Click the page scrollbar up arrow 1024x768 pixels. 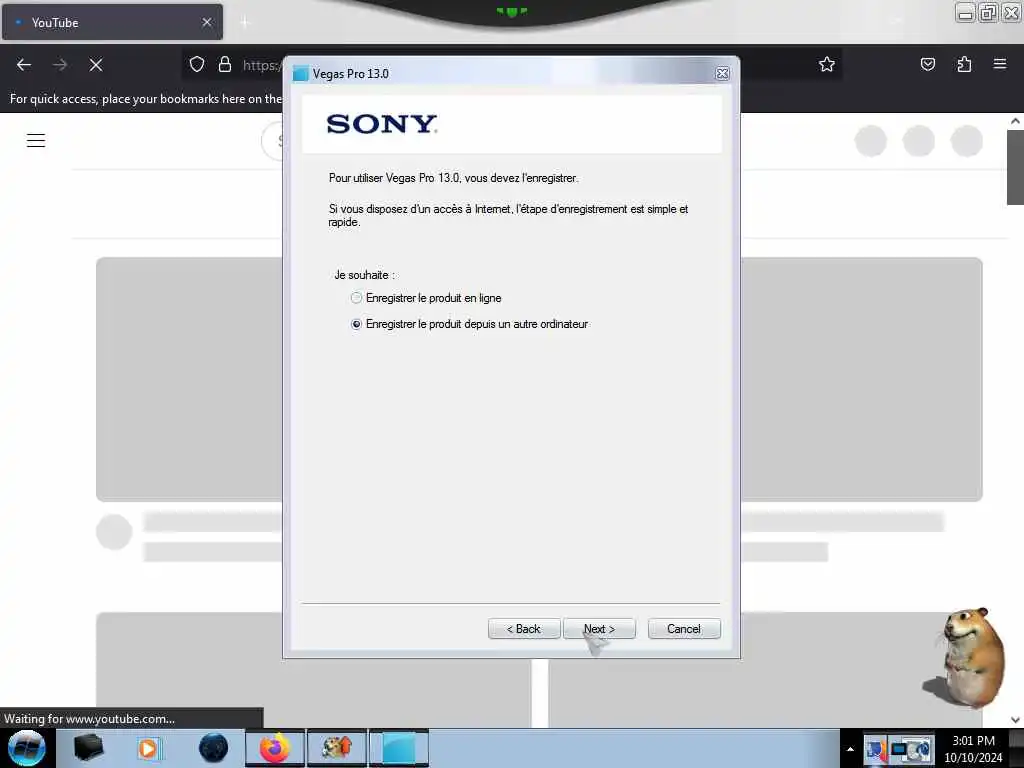click(1015, 121)
